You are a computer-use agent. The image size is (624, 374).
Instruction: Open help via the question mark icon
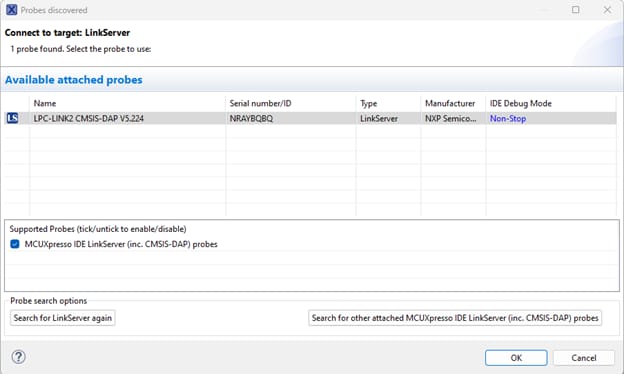click(18, 357)
